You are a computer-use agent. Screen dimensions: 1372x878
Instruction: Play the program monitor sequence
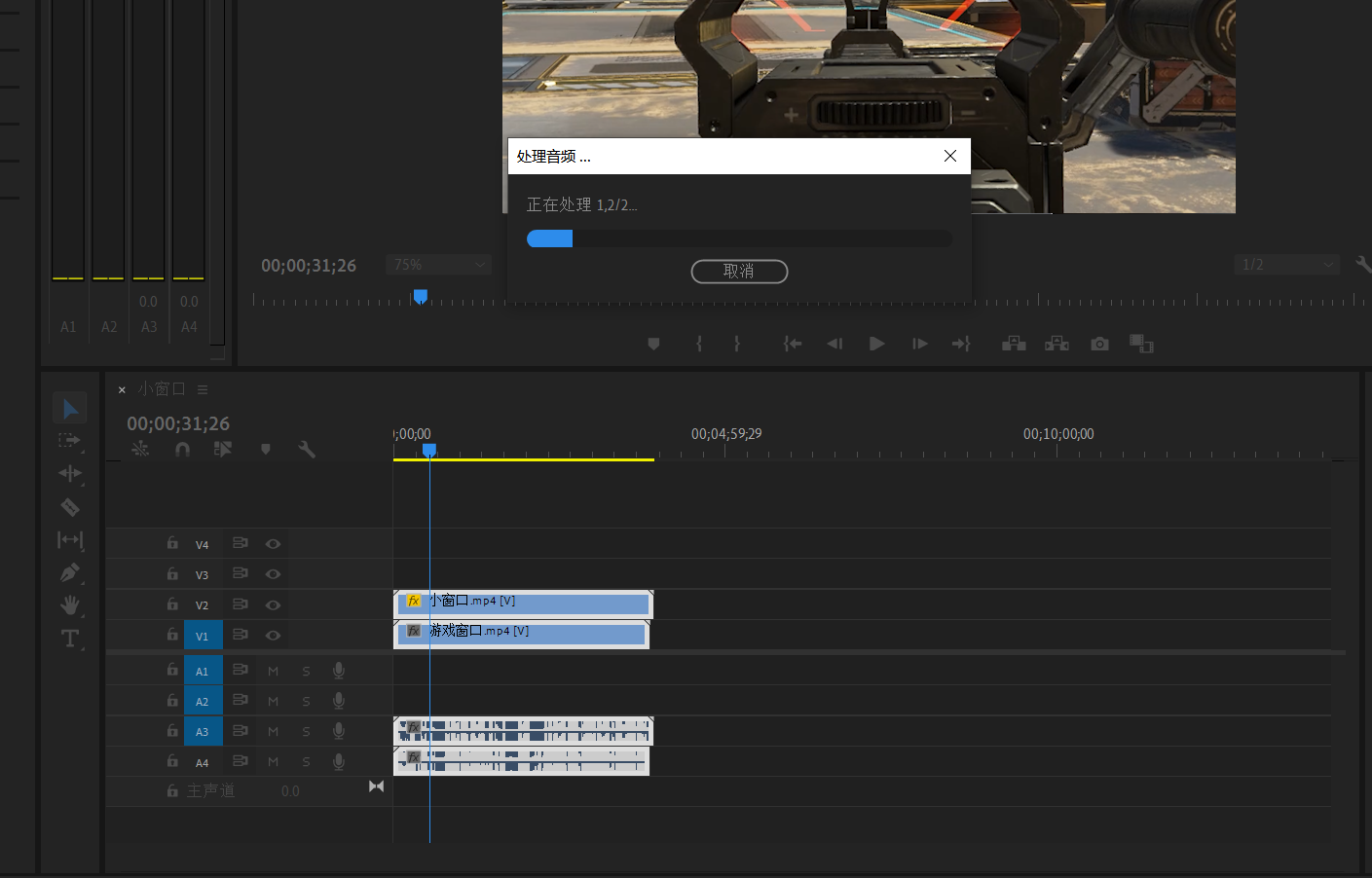point(876,344)
